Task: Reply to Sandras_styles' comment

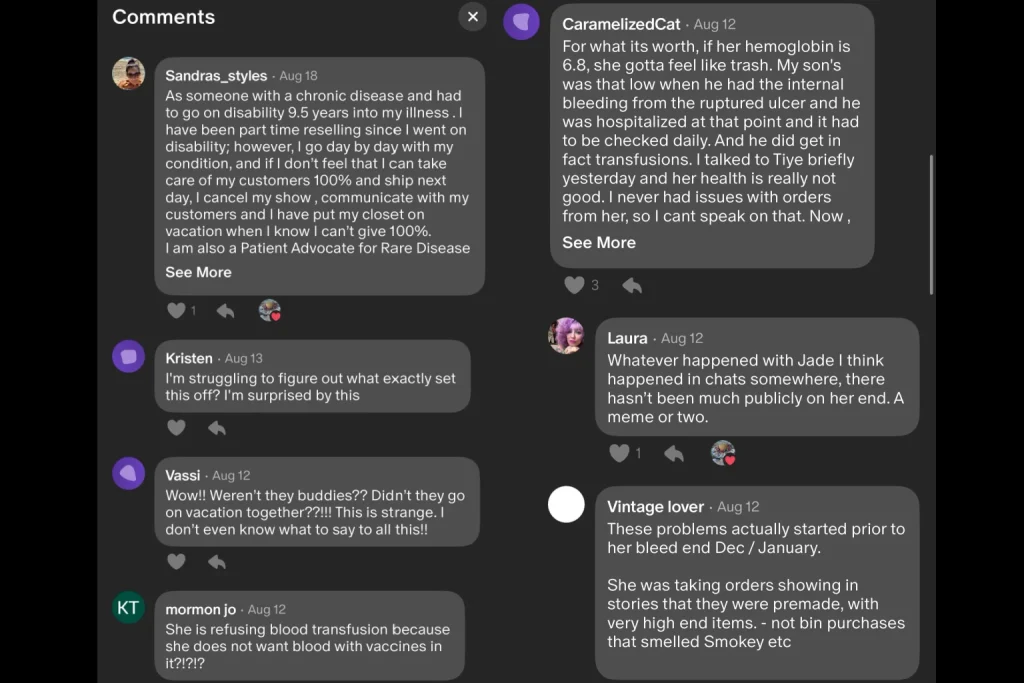Action: (225, 311)
